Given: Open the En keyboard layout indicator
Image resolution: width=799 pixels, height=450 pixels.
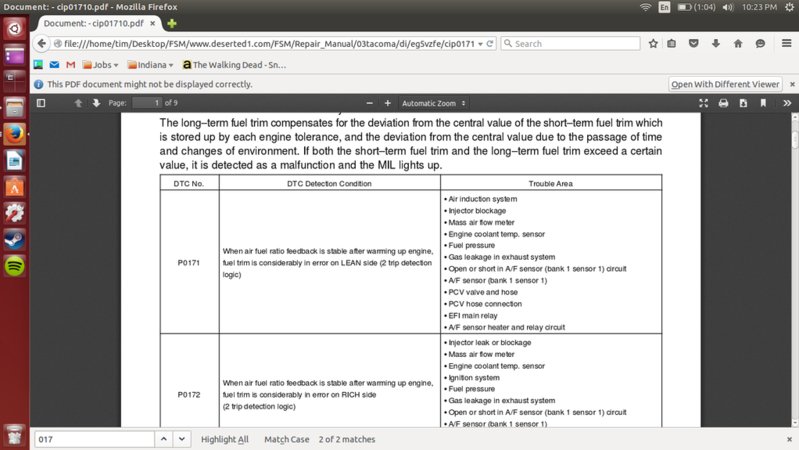Looking at the screenshot, I should pyautogui.click(x=664, y=7).
